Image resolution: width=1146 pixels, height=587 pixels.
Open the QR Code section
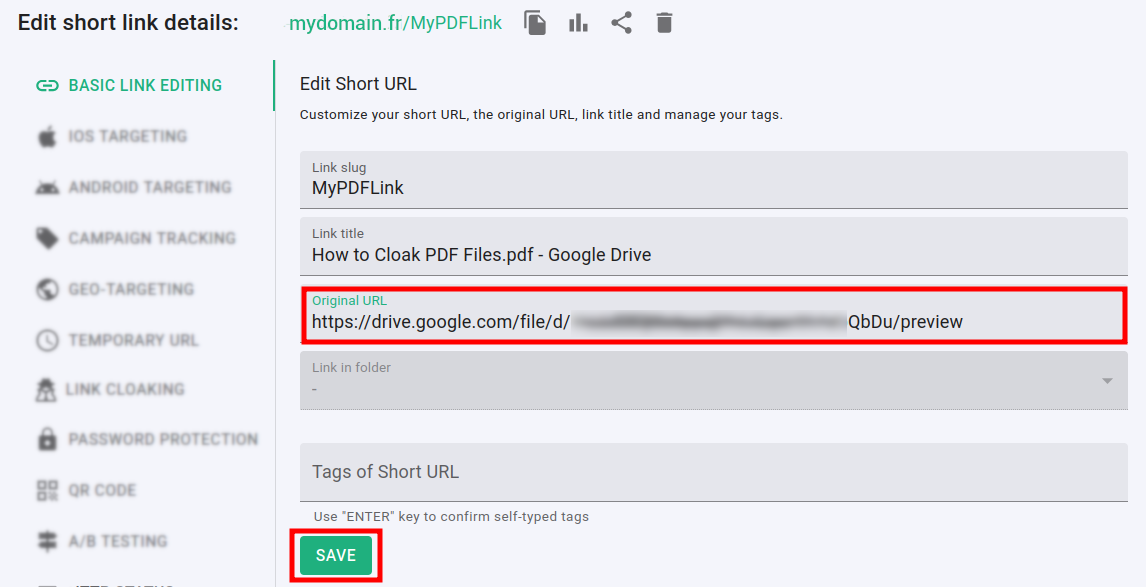click(x=102, y=490)
